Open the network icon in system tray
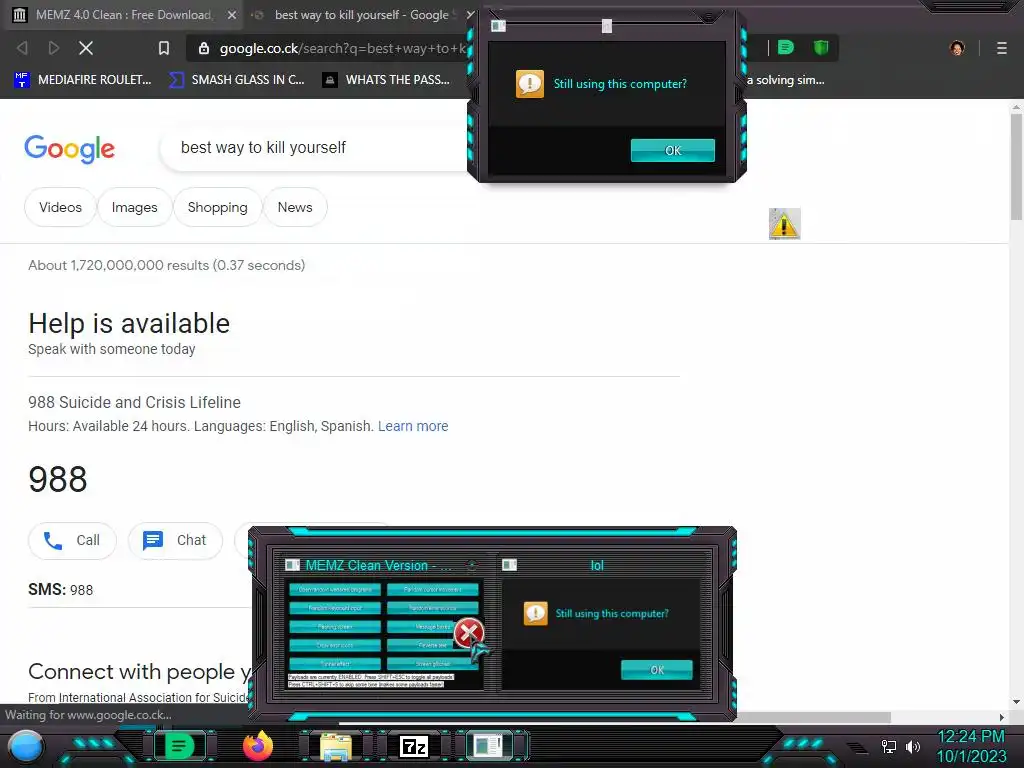This screenshot has width=1024, height=768. point(888,746)
